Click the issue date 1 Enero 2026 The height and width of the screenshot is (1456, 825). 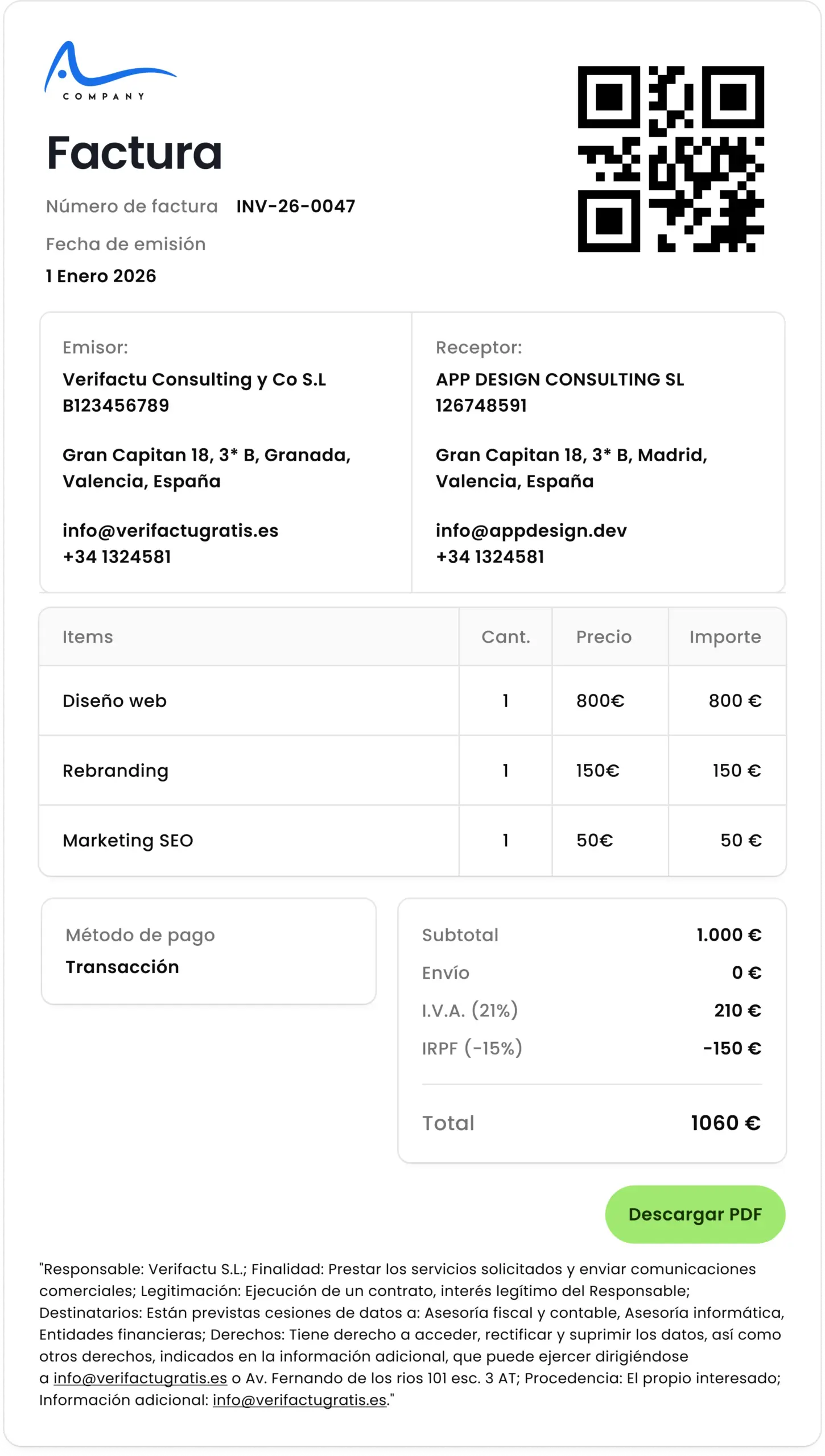pyautogui.click(x=101, y=276)
